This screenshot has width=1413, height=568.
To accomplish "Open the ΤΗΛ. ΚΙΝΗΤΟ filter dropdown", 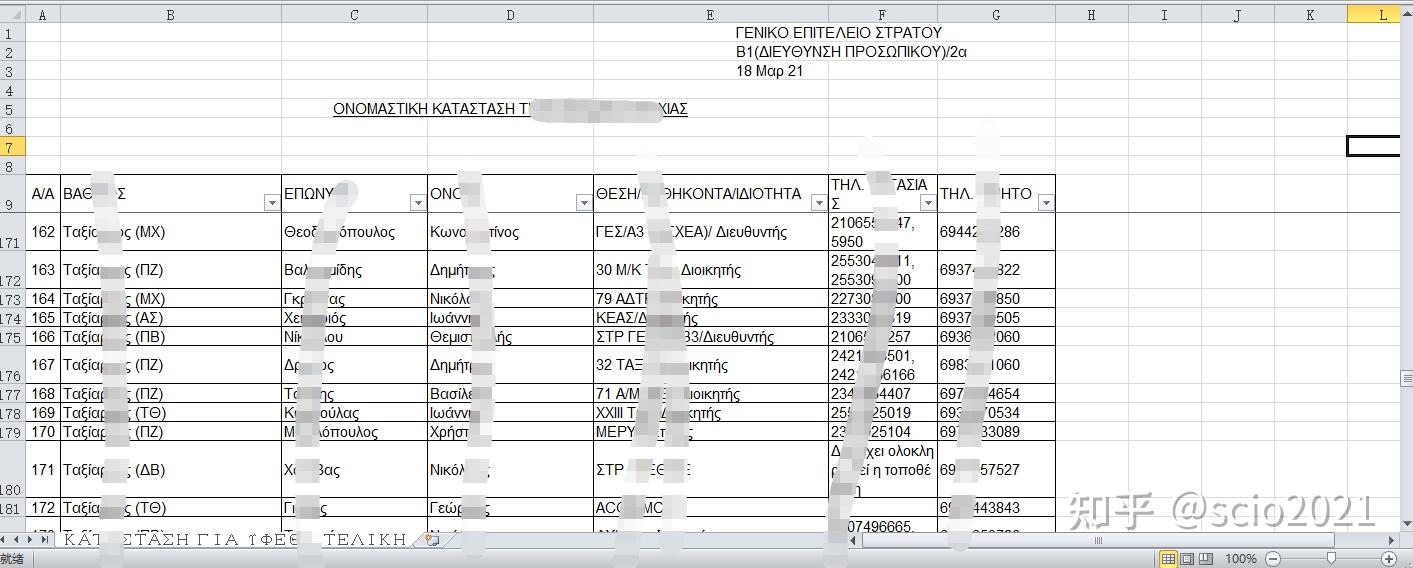I will pos(1045,203).
